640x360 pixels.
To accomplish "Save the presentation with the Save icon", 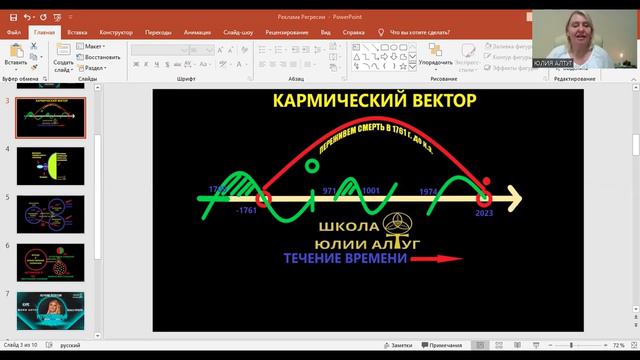I will pos(13,17).
